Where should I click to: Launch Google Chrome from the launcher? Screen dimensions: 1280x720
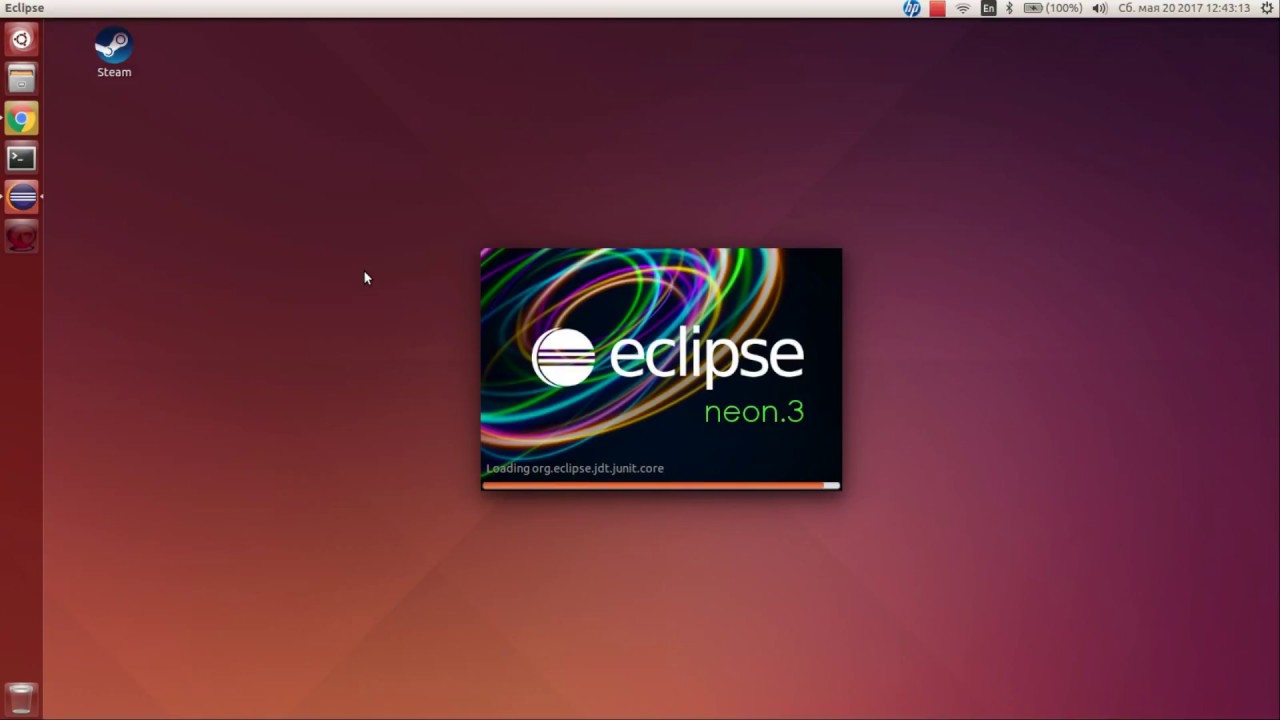pos(21,119)
